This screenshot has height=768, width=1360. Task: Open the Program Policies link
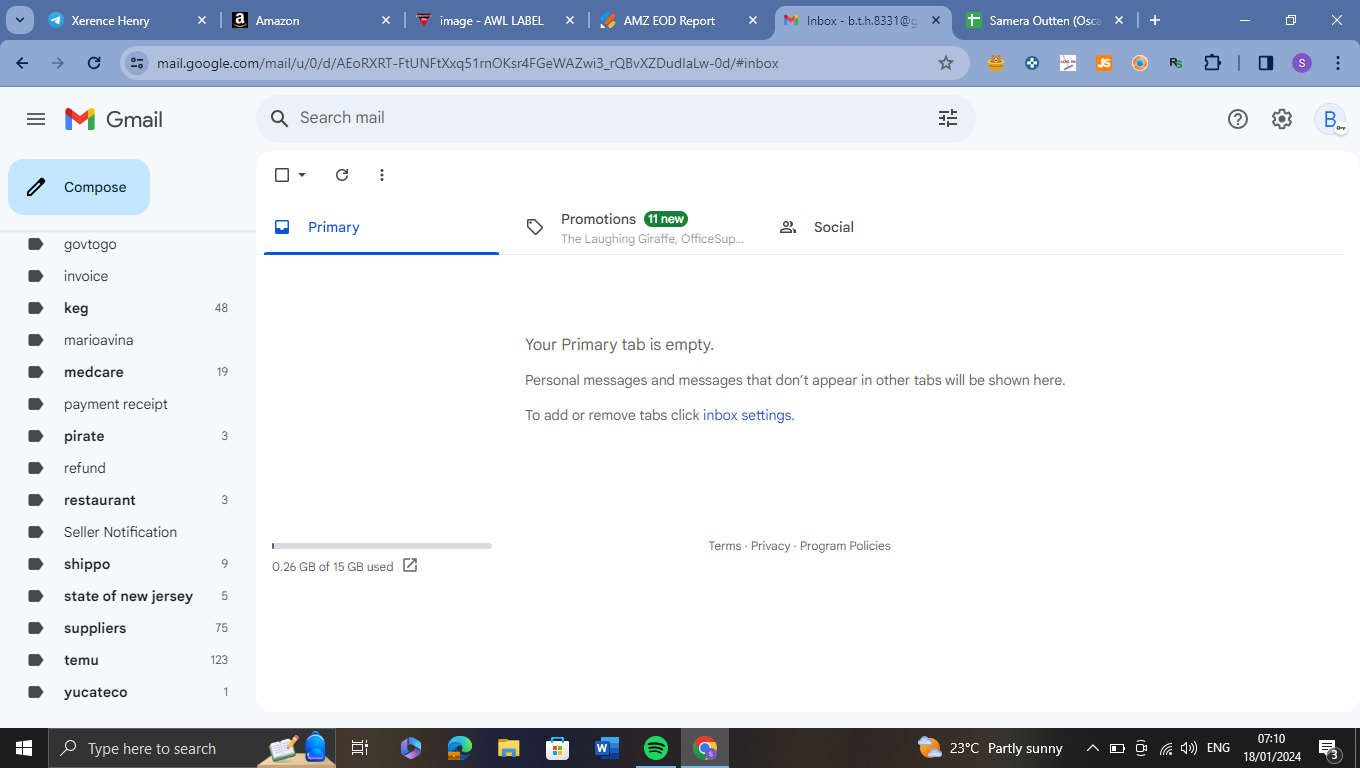tap(845, 546)
